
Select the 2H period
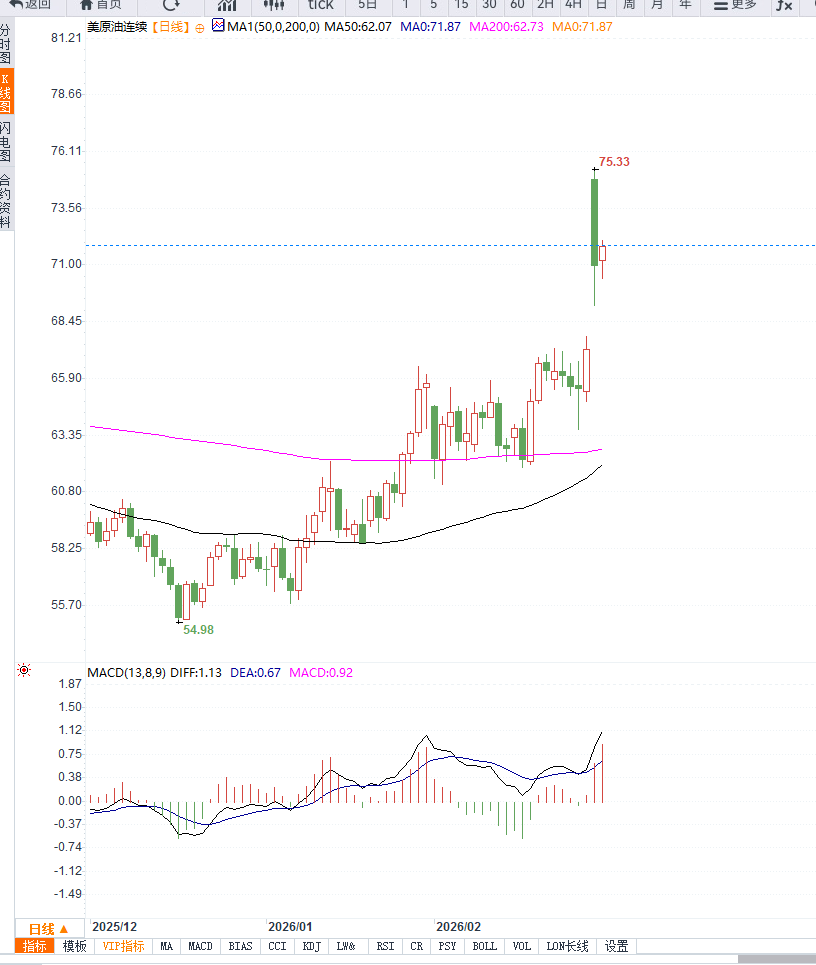coord(545,5)
